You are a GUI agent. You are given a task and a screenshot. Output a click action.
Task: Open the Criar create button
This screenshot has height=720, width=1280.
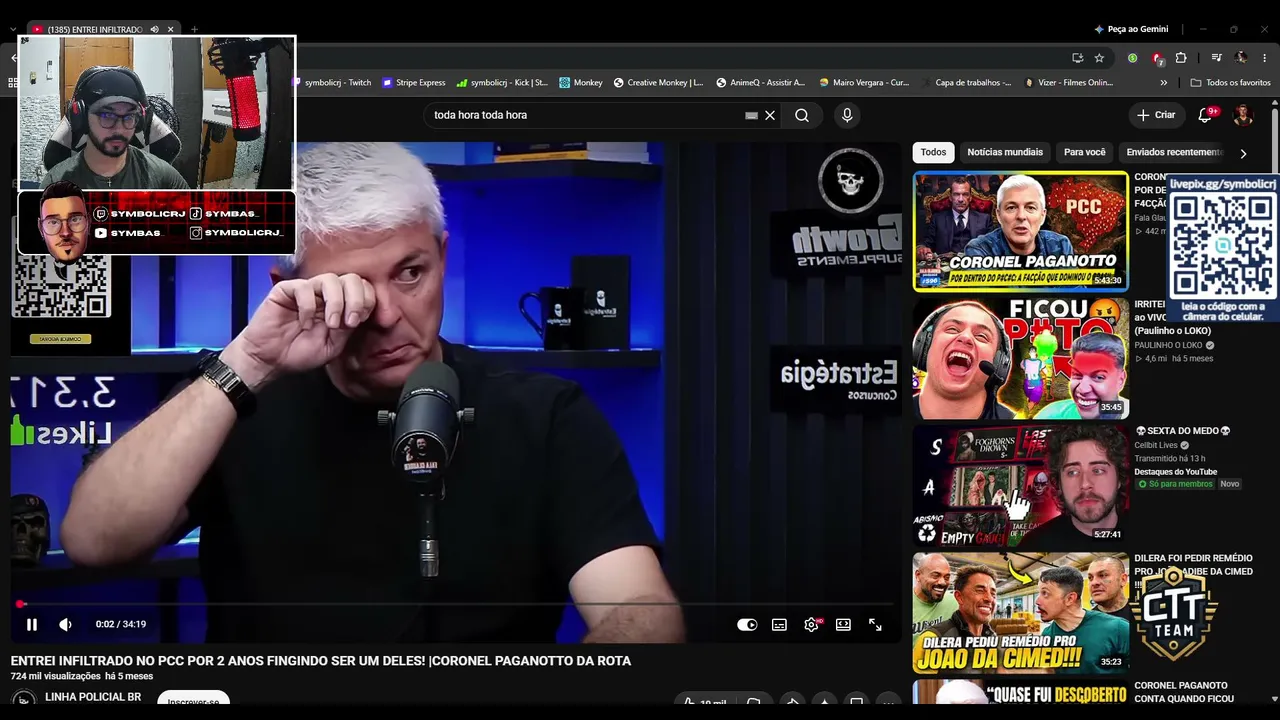pos(1156,115)
